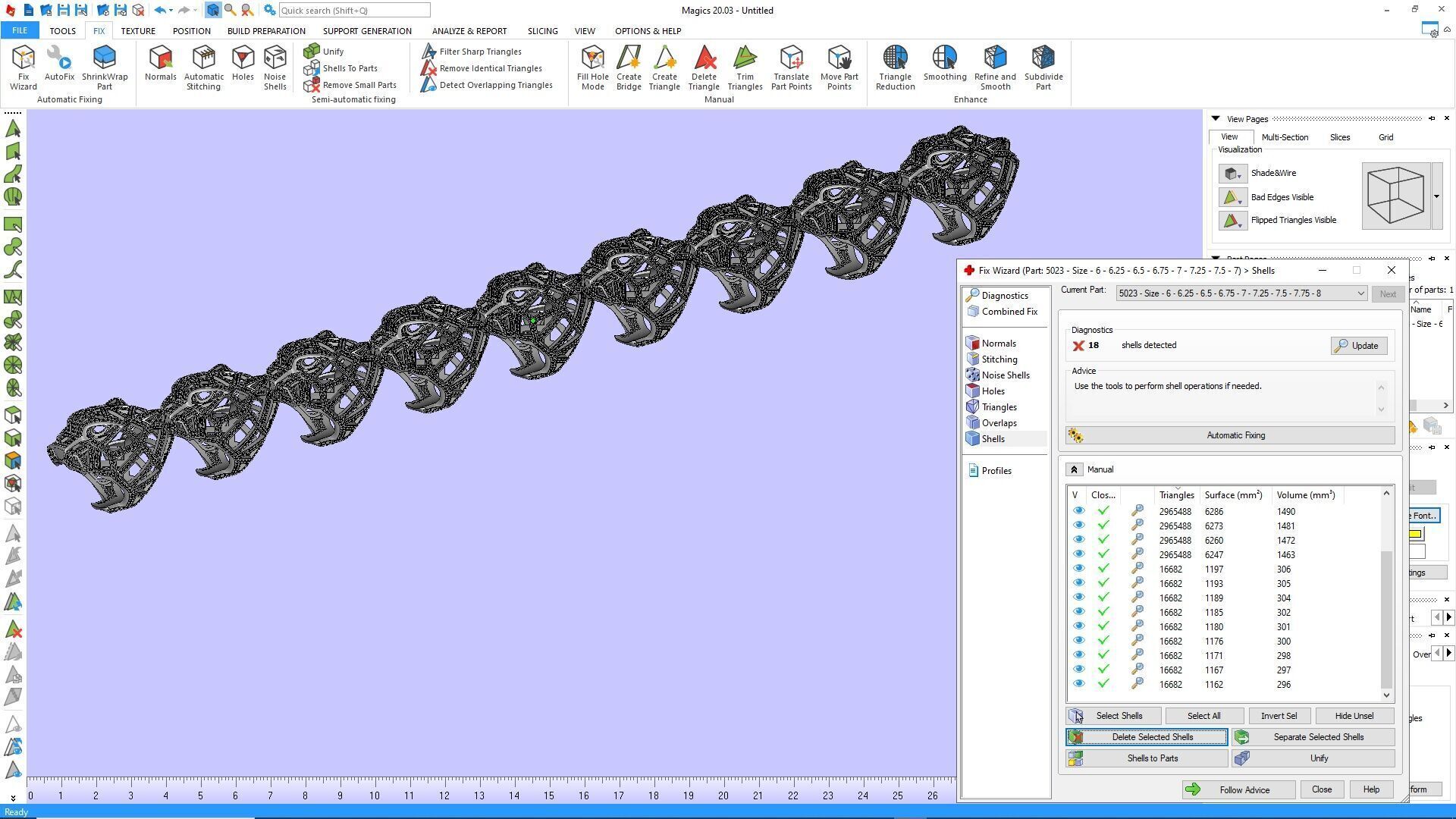
Task: Select the Automatic Stitching tool
Action: [203, 67]
